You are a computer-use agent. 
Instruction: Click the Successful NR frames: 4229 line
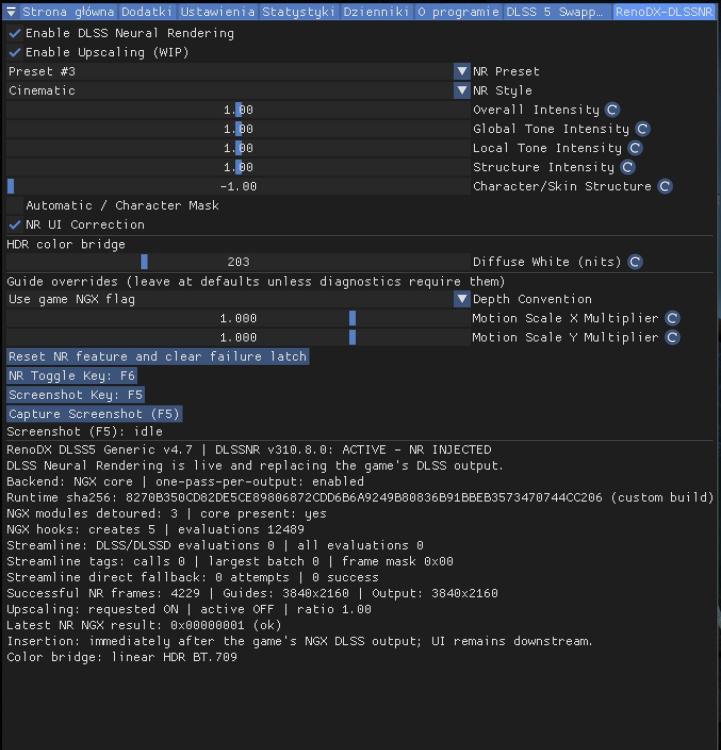pyautogui.click(x=252, y=593)
